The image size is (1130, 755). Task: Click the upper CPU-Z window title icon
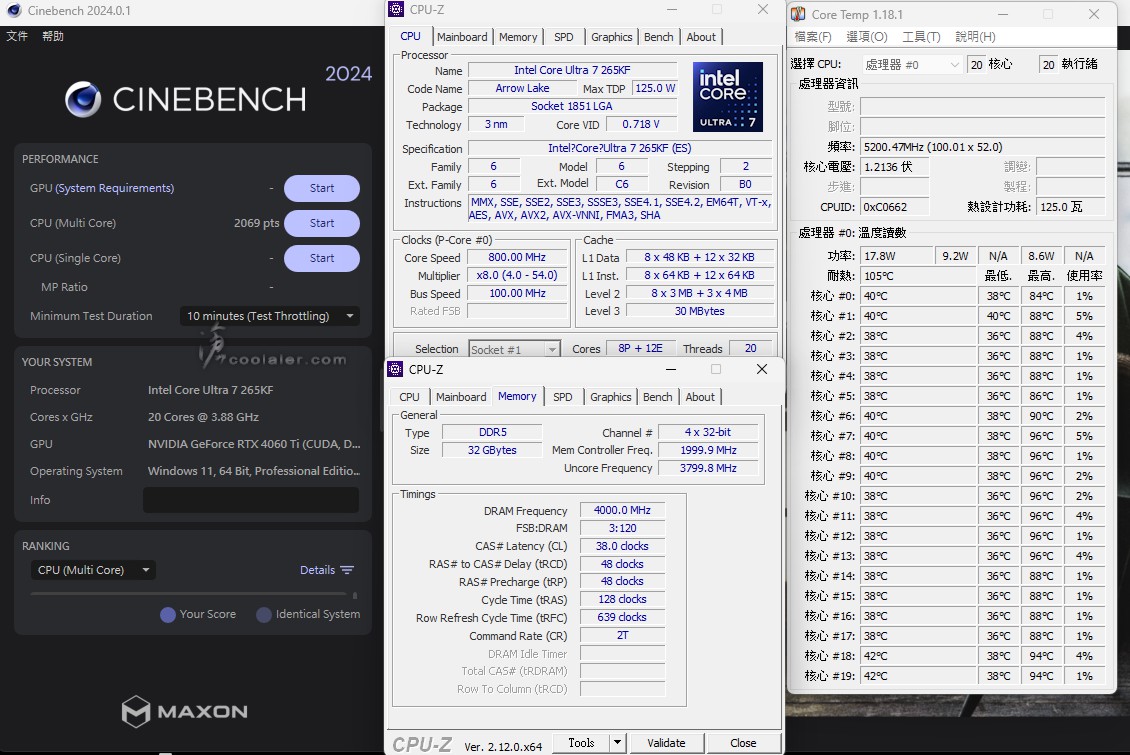[x=396, y=9]
